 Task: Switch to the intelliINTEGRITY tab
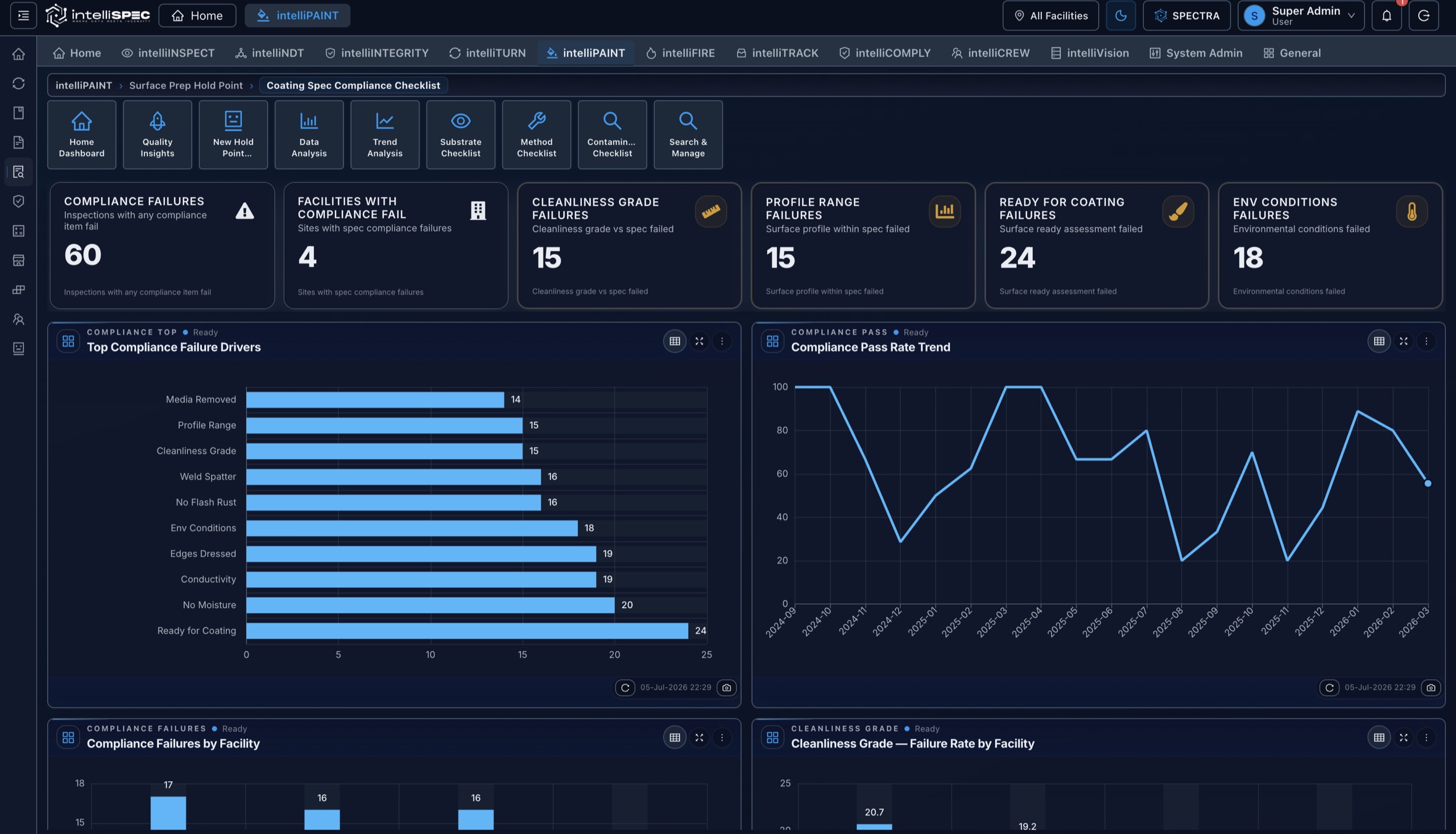pos(377,53)
